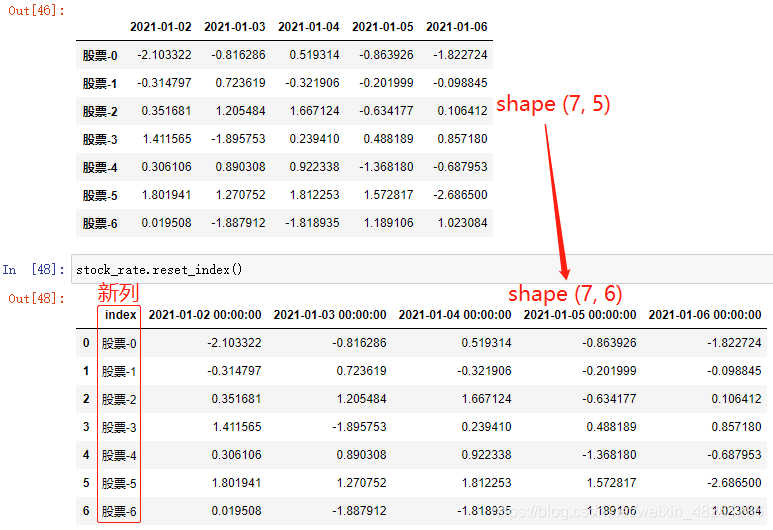The height and width of the screenshot is (530, 773).
Task: Click column header 2021-01-06 in first table
Action: click(457, 27)
